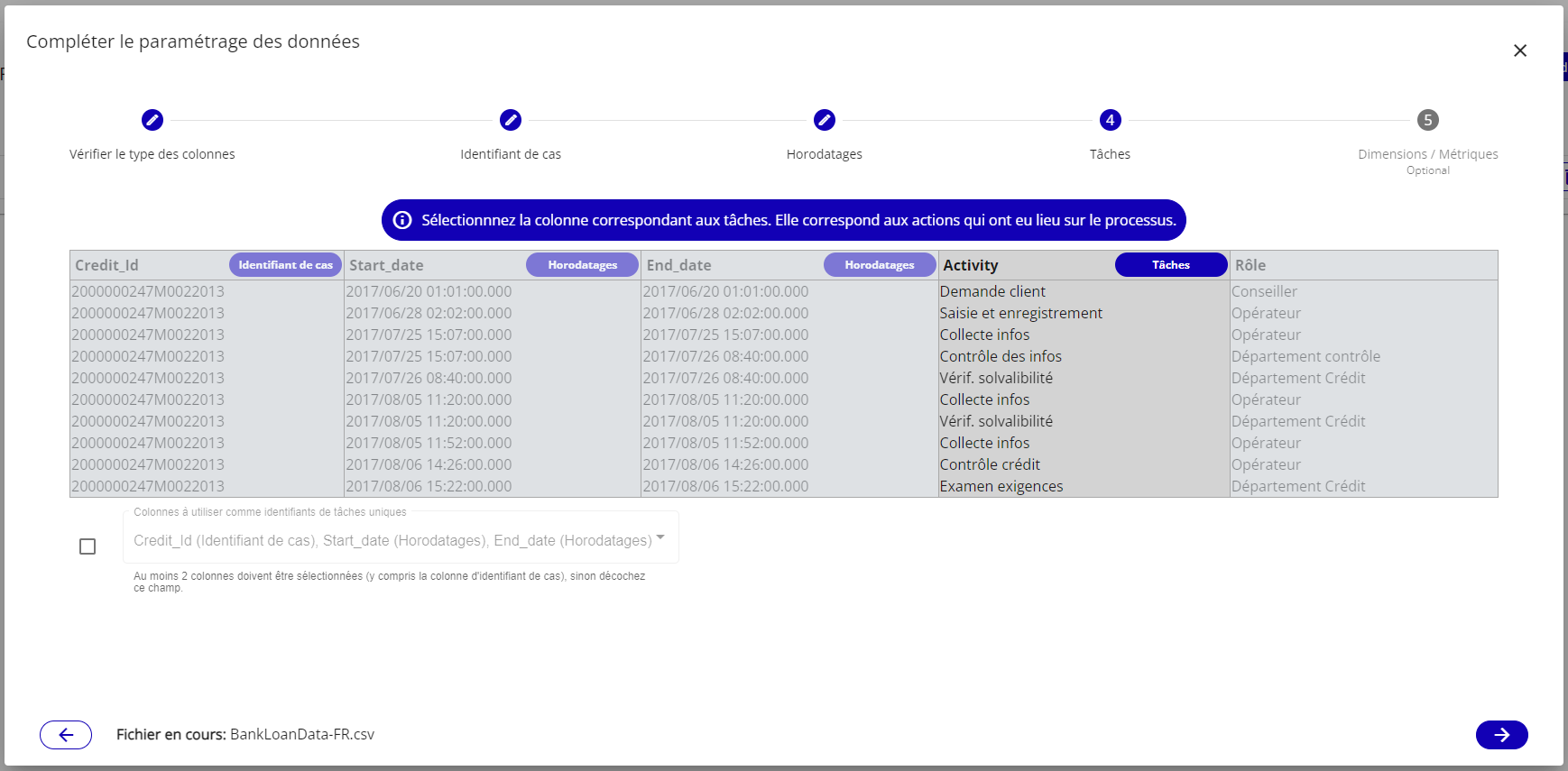Select the Rôle column header

pos(1250,265)
